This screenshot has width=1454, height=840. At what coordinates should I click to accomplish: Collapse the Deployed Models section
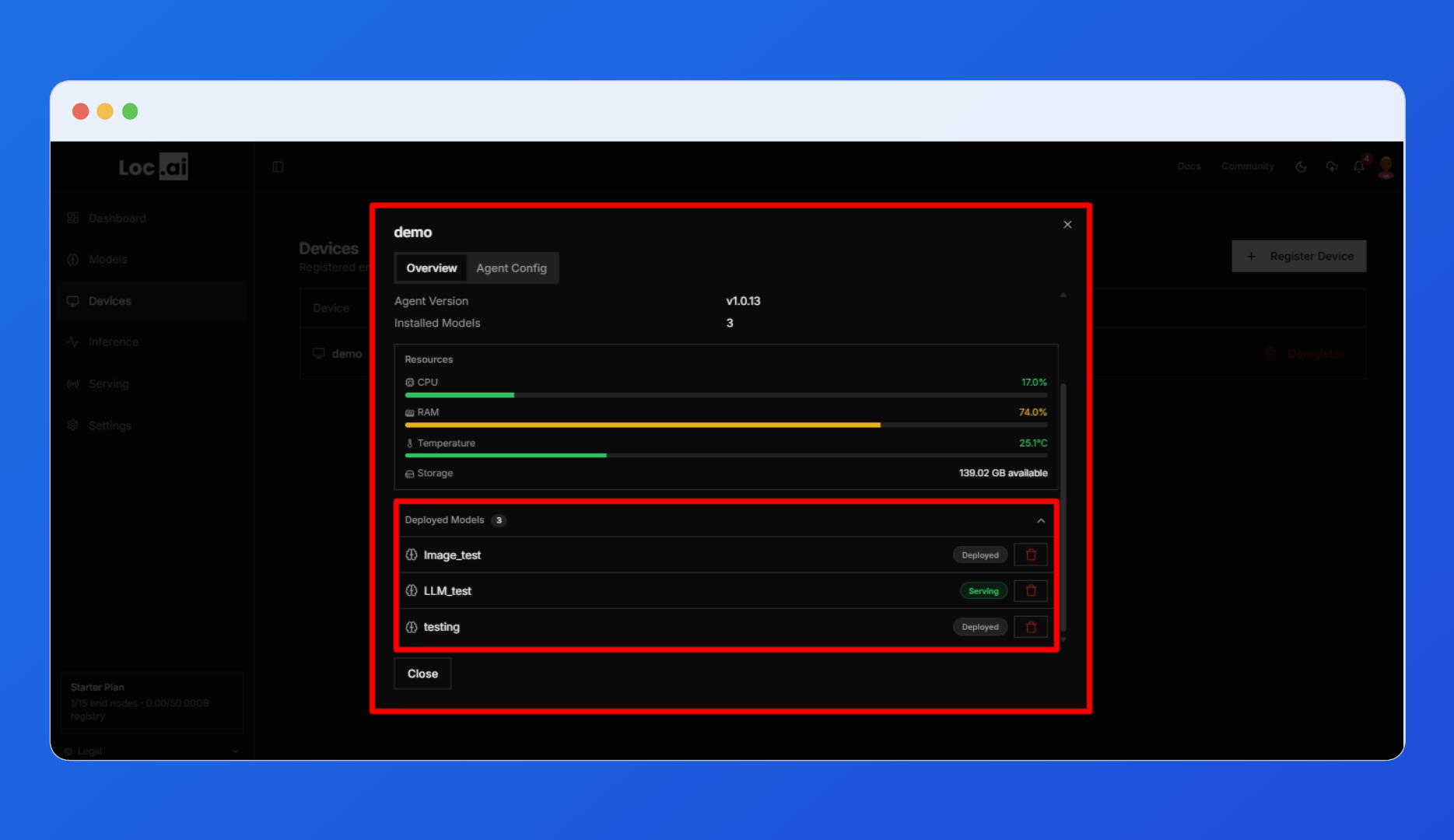click(x=1041, y=520)
